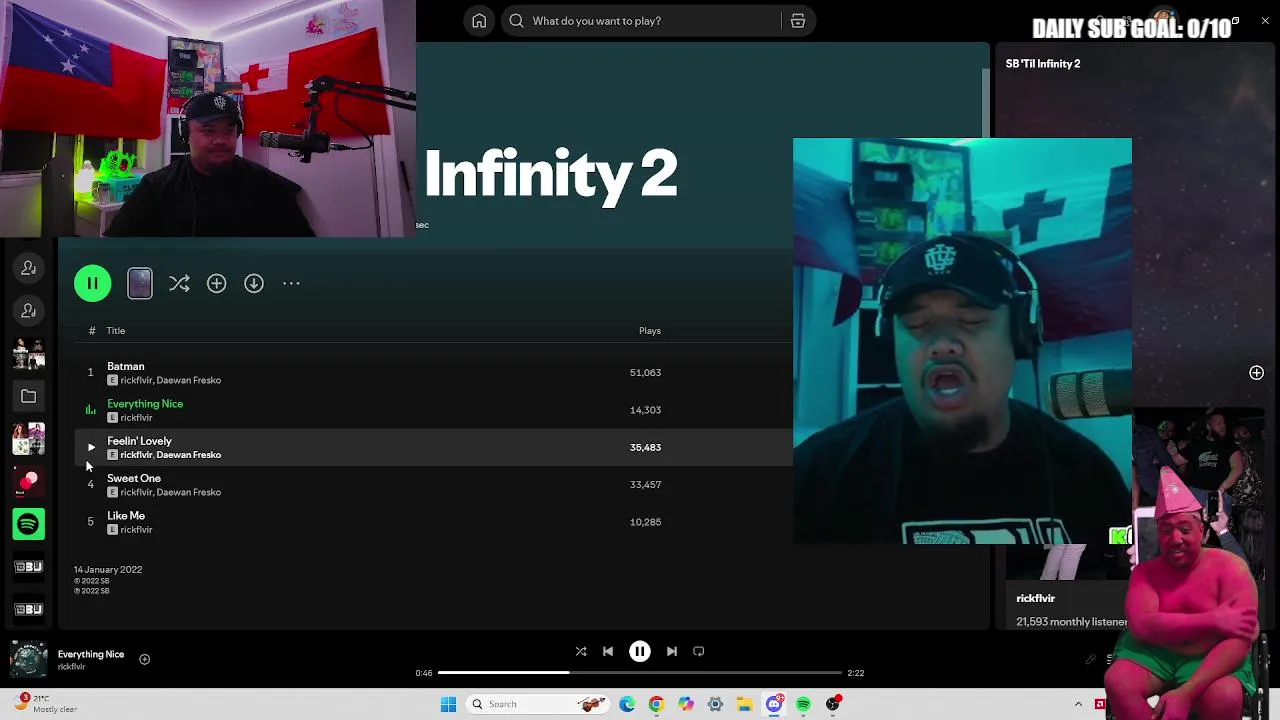Open the green Spotify playlist tile in sidebar
The height and width of the screenshot is (720, 1280).
28,524
